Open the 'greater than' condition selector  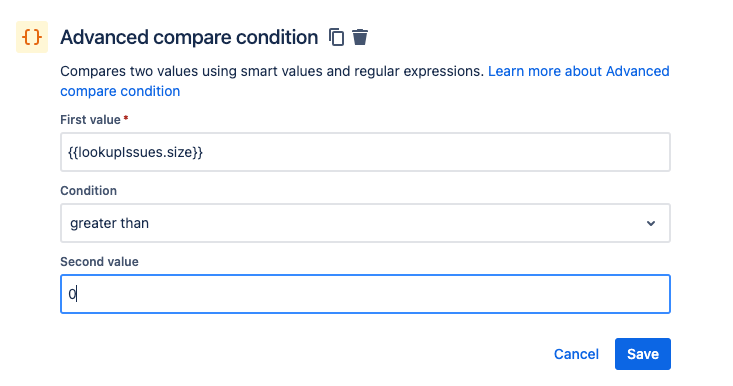tap(365, 223)
